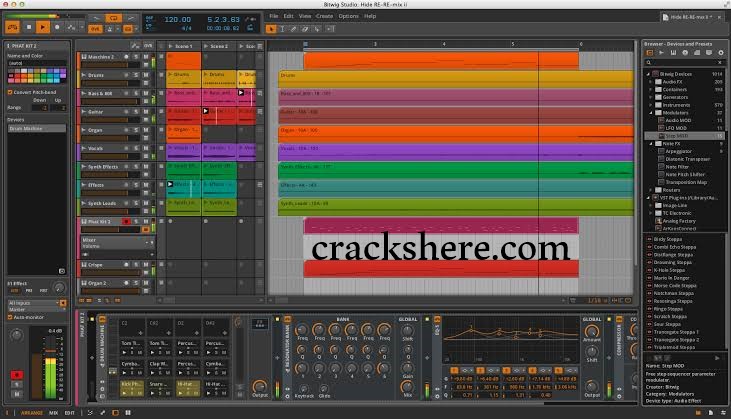Open the browser settings gear tab
The height and width of the screenshot is (419, 731).
click(721, 53)
